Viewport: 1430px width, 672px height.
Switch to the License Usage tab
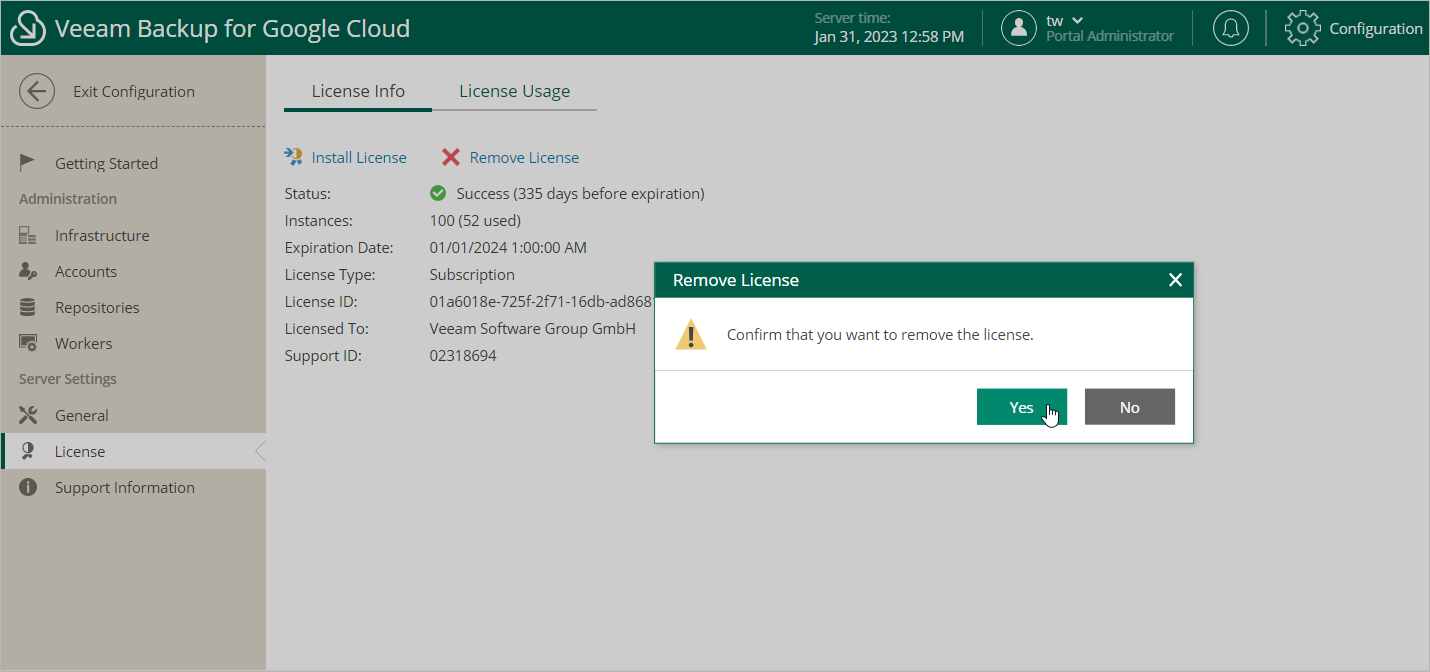(514, 91)
